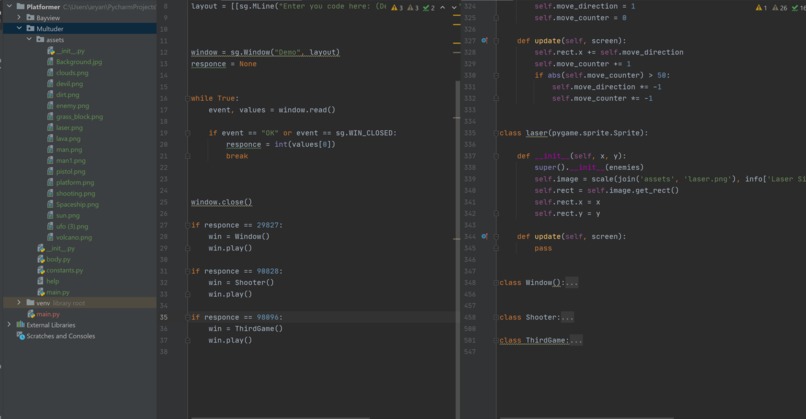This screenshot has height=419, width=806.
Task: Go to next highlighted error arrow
Action: click(454, 7)
